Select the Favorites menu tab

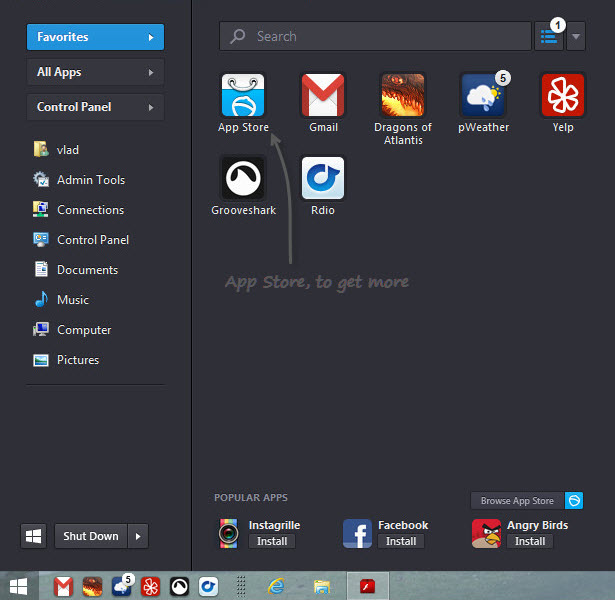pos(95,37)
